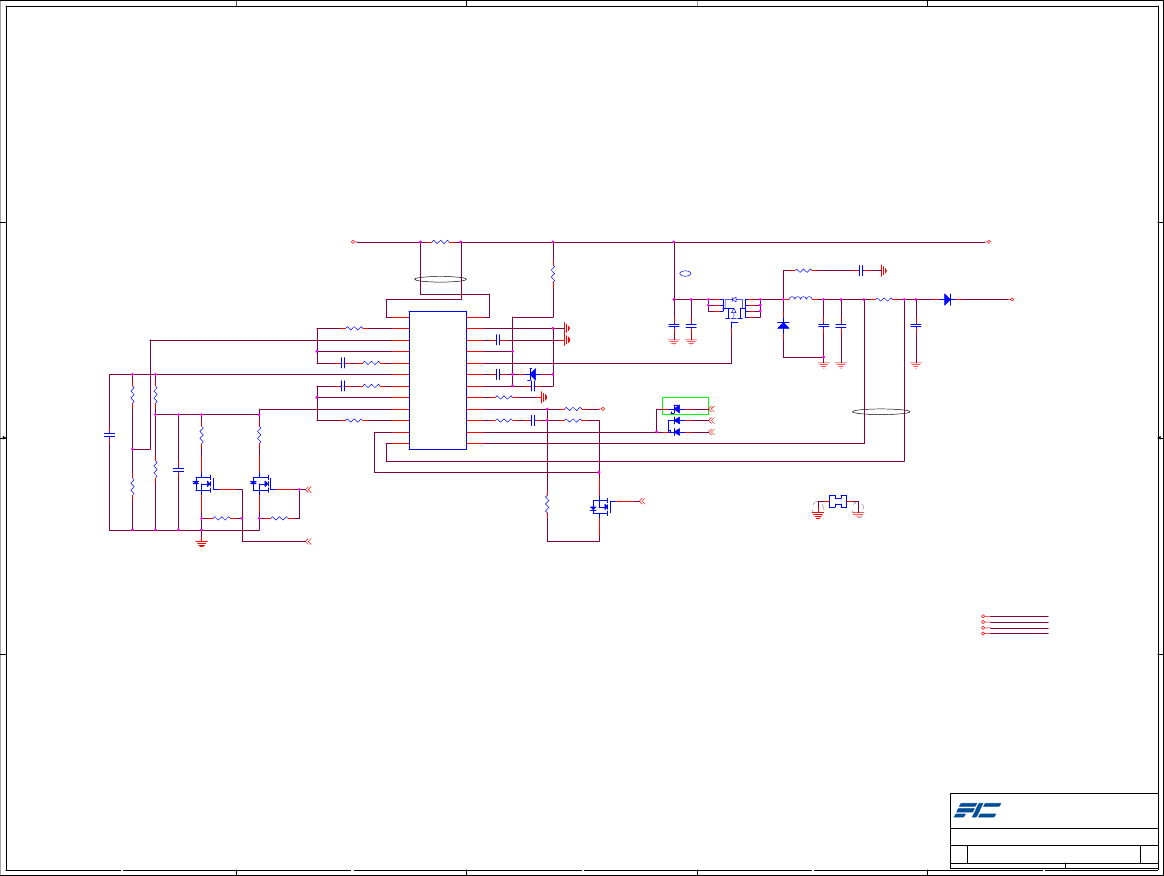
Task: Click the left ground symbol of the jumper
Action: pyautogui.click(x=817, y=514)
